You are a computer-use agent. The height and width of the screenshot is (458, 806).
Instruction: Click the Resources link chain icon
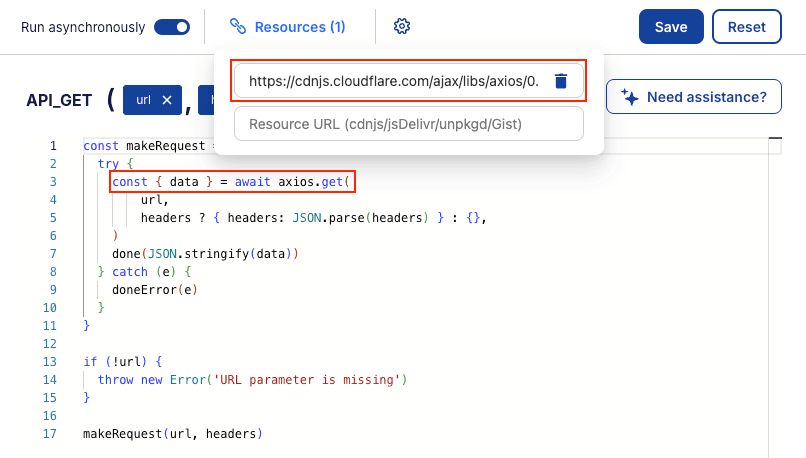point(237,27)
